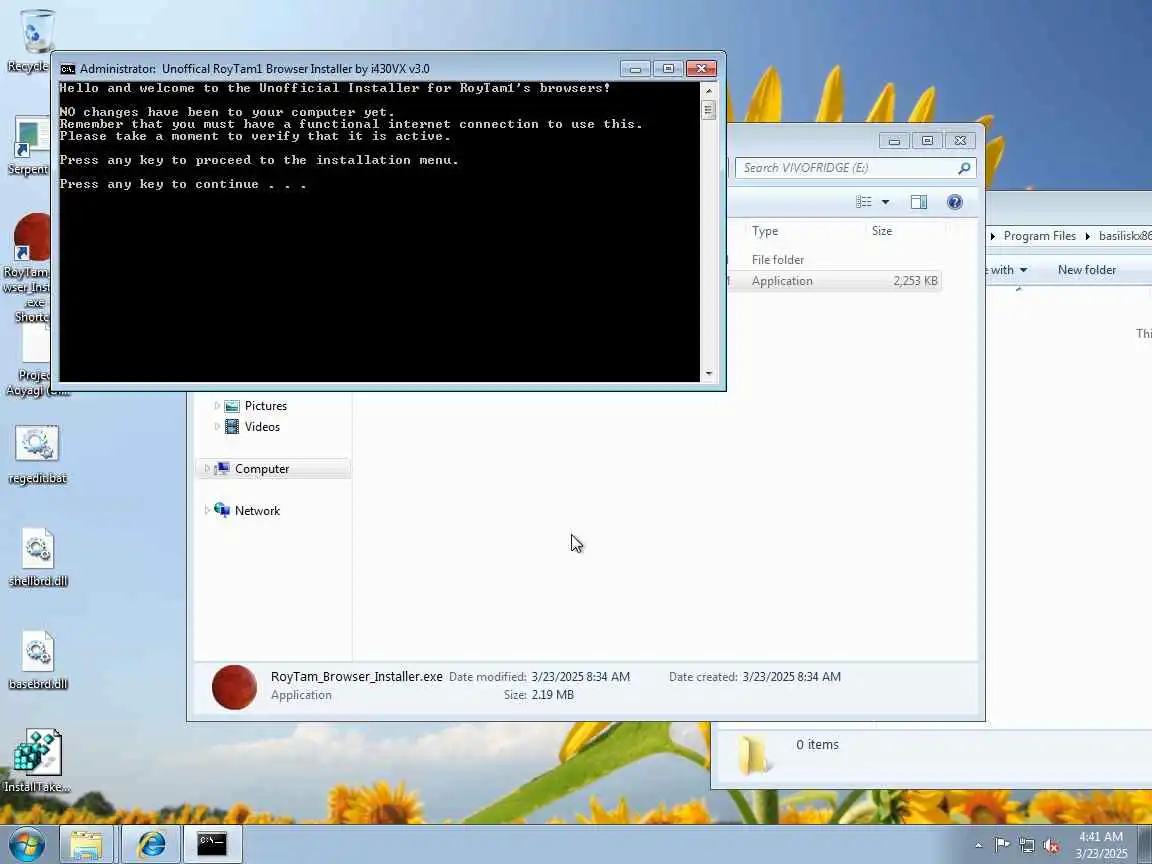Open the network tray icon
The image size is (1152, 864).
point(1026,845)
